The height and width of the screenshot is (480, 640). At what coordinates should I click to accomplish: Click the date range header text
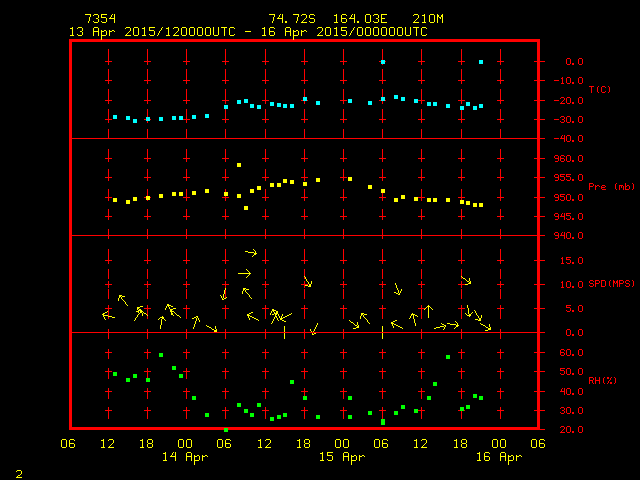[x=247, y=32]
